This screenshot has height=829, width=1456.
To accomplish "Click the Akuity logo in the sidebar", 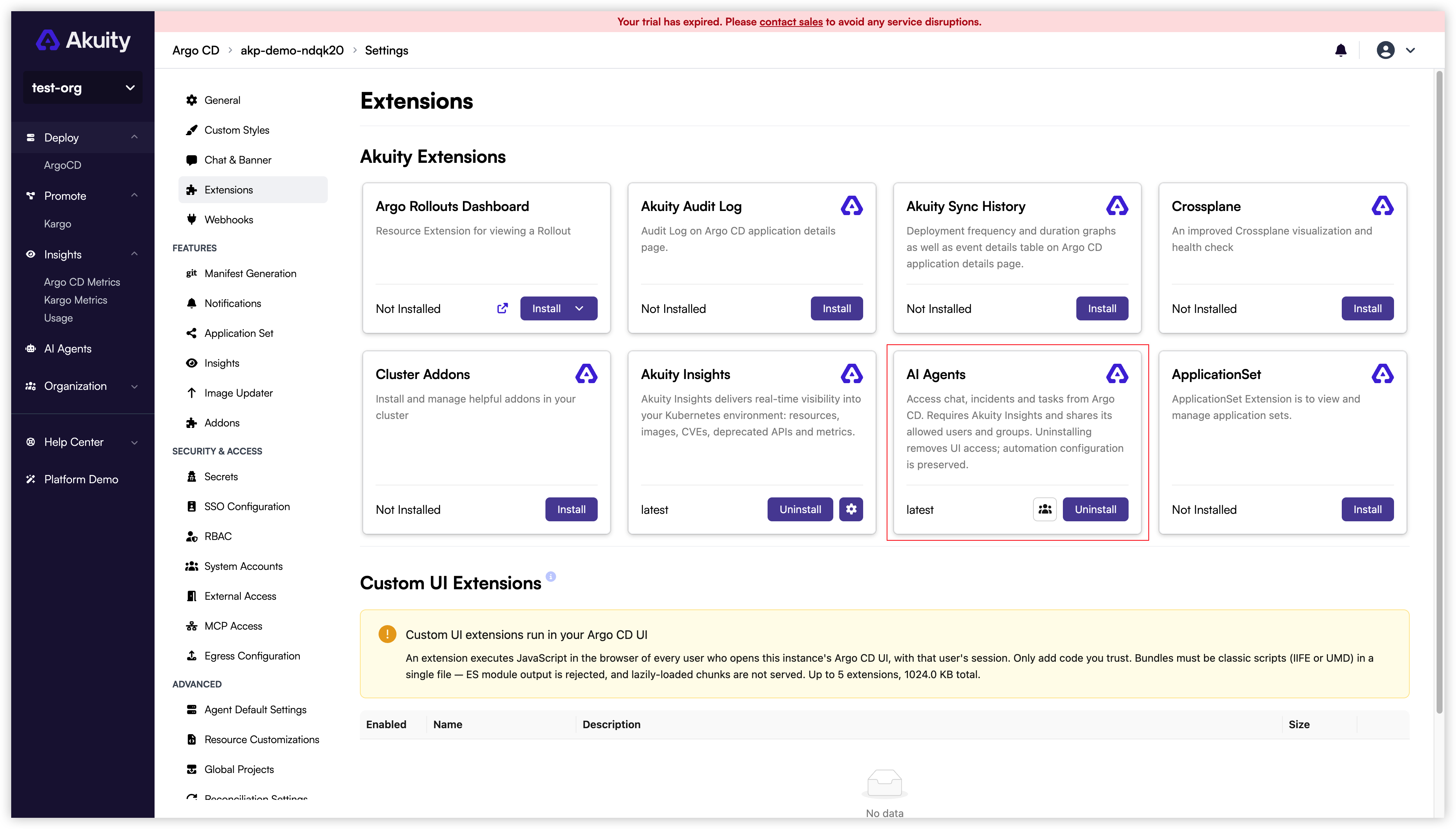I will tap(83, 40).
